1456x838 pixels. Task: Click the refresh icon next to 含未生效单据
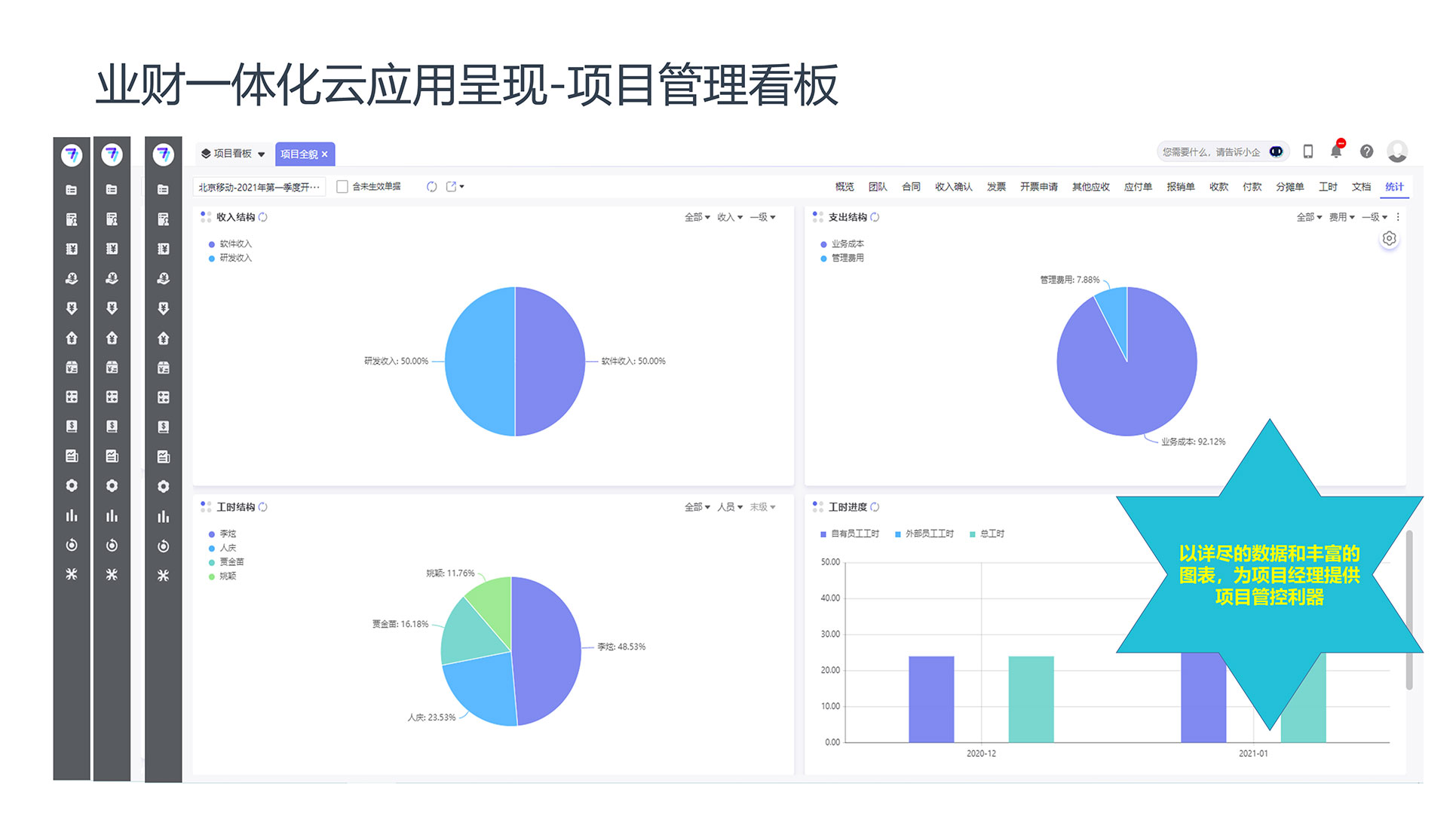point(431,187)
